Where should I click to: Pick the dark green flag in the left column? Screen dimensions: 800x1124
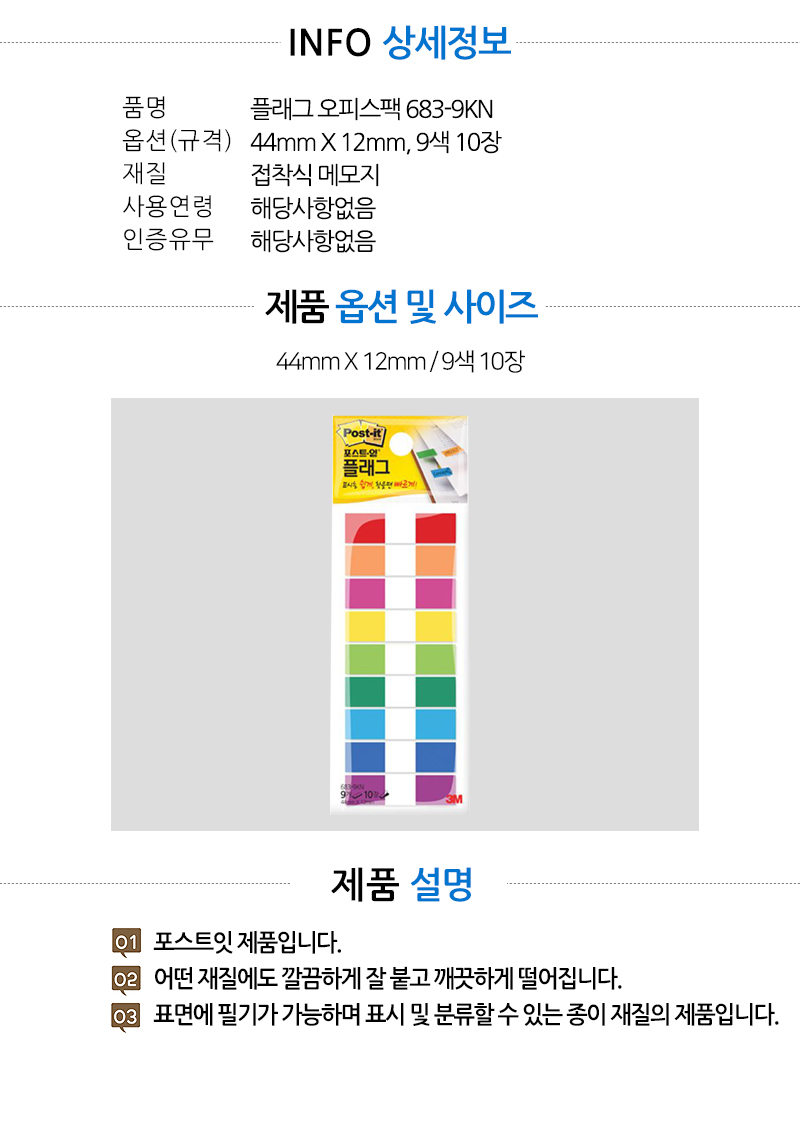[365, 691]
